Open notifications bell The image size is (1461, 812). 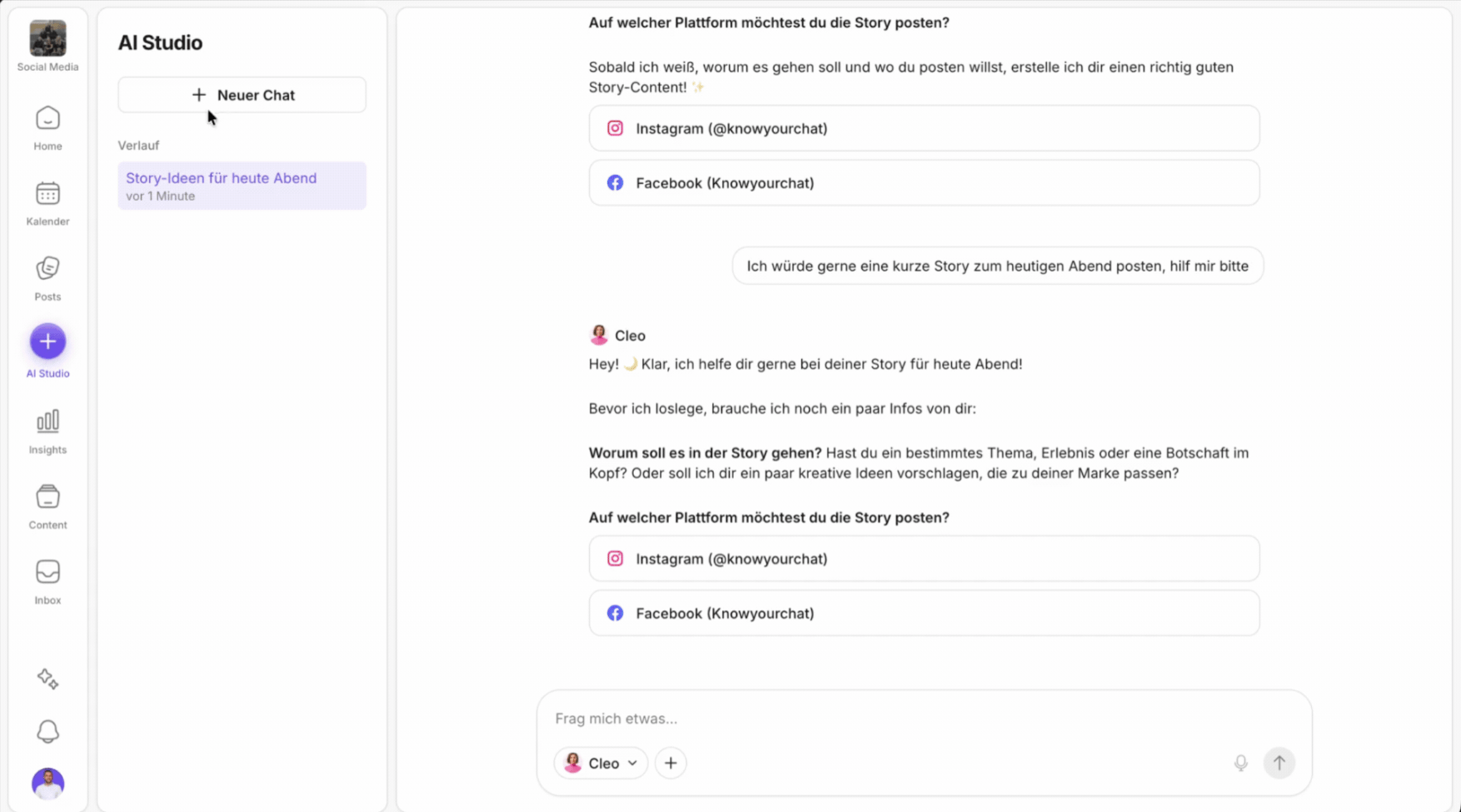click(x=47, y=731)
